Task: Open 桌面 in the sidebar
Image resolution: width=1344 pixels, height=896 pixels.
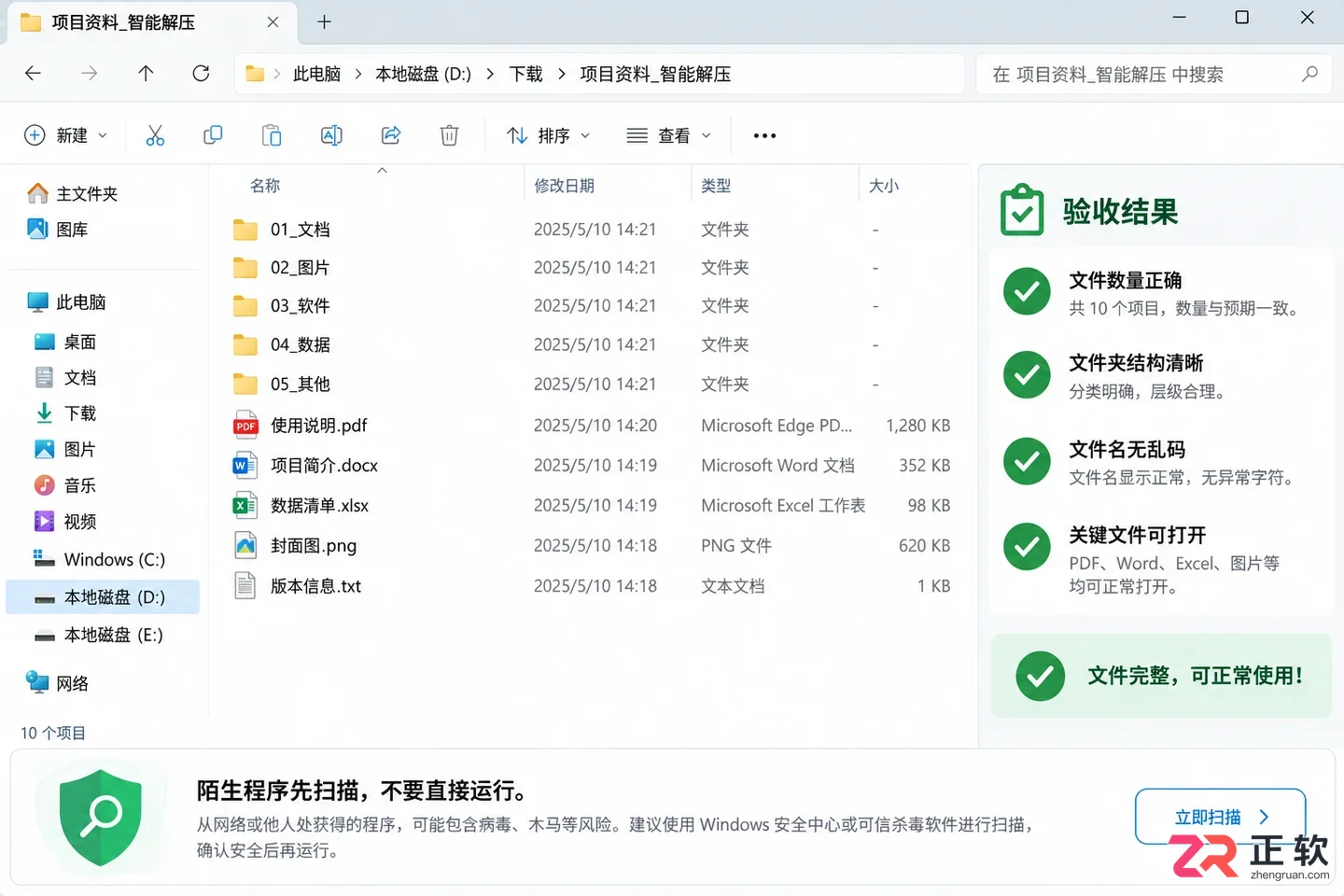Action: (x=65, y=342)
